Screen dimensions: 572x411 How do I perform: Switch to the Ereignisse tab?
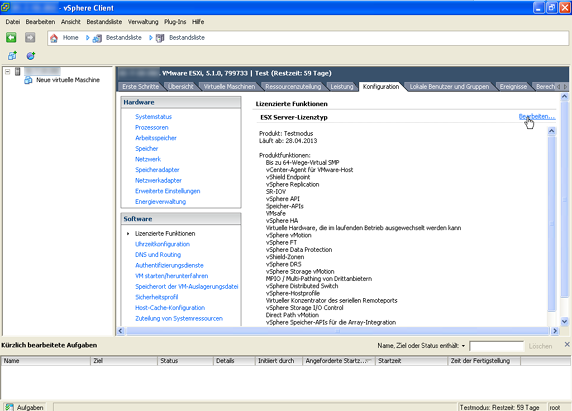click(513, 87)
